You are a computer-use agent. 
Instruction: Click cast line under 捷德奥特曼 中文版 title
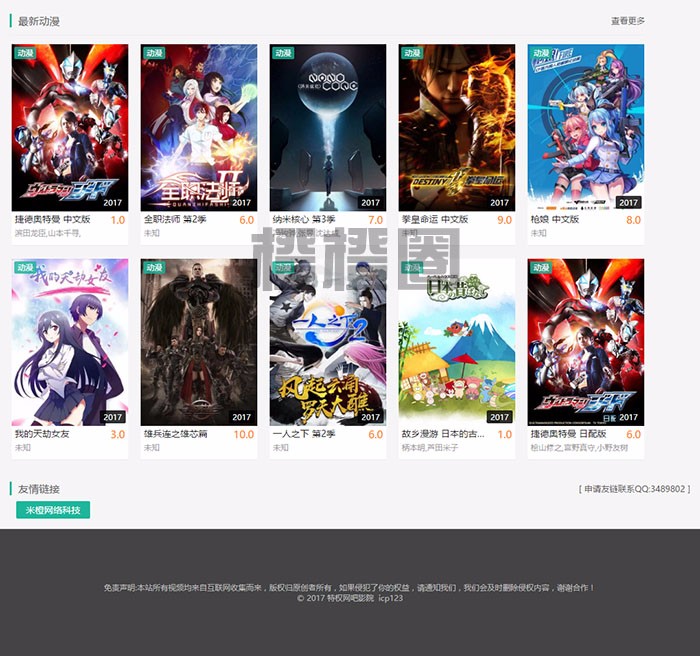tap(48, 233)
